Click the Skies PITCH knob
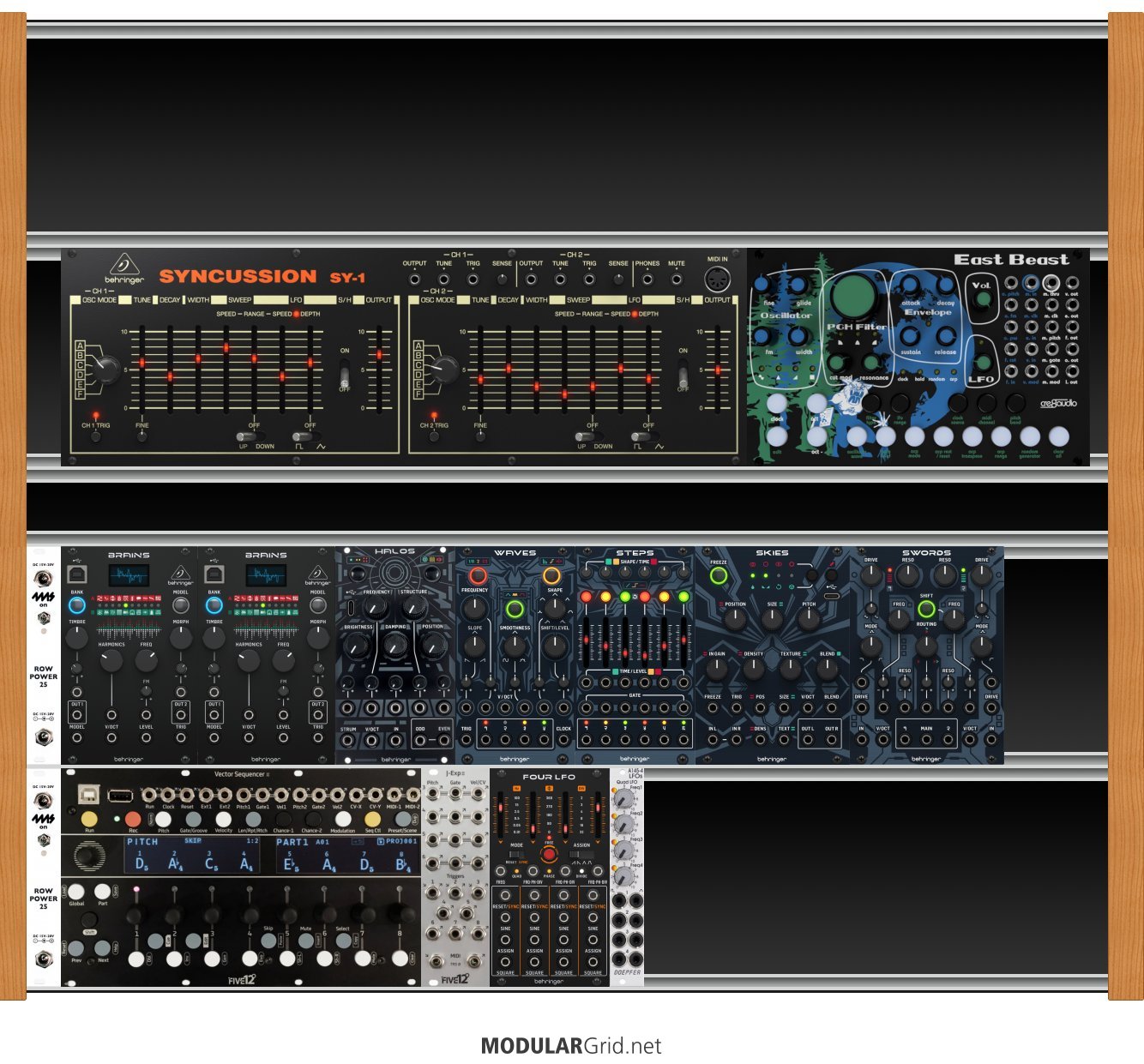The image size is (1144, 1064). [809, 619]
